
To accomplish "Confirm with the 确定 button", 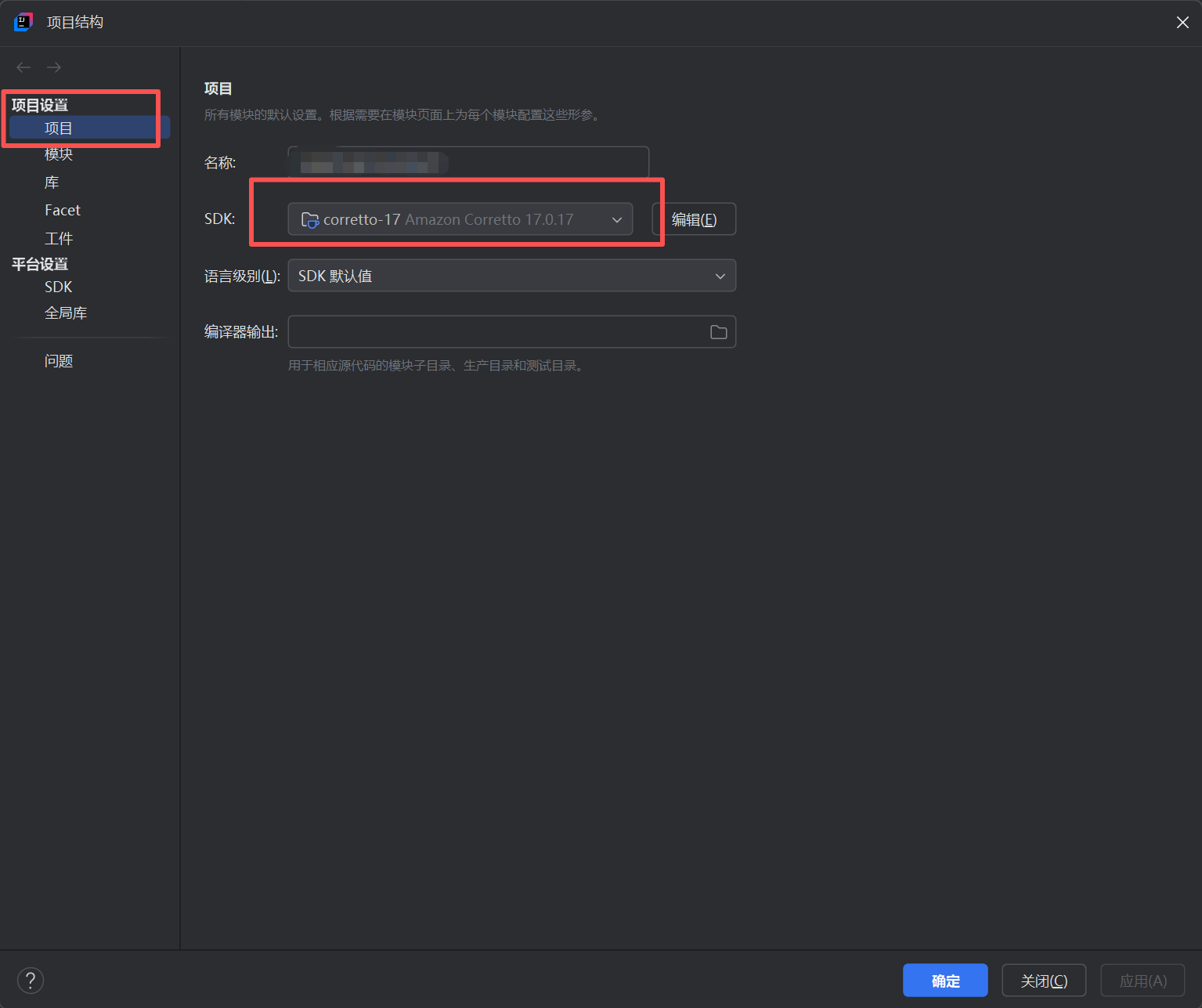I will pyautogui.click(x=945, y=981).
